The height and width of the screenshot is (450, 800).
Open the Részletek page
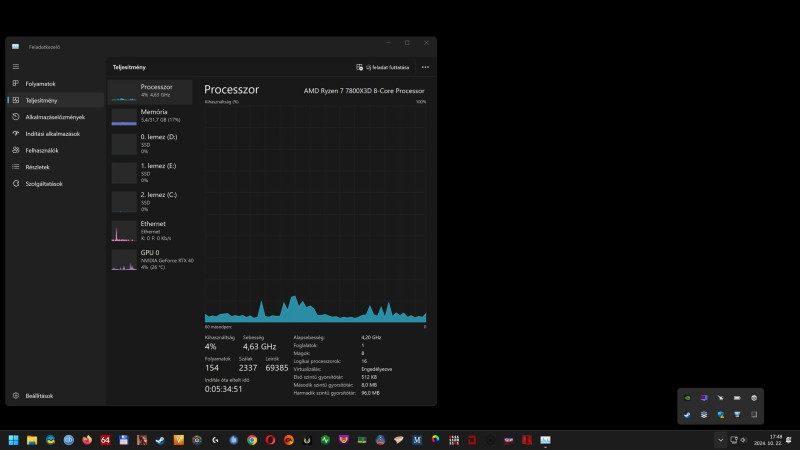click(56, 167)
